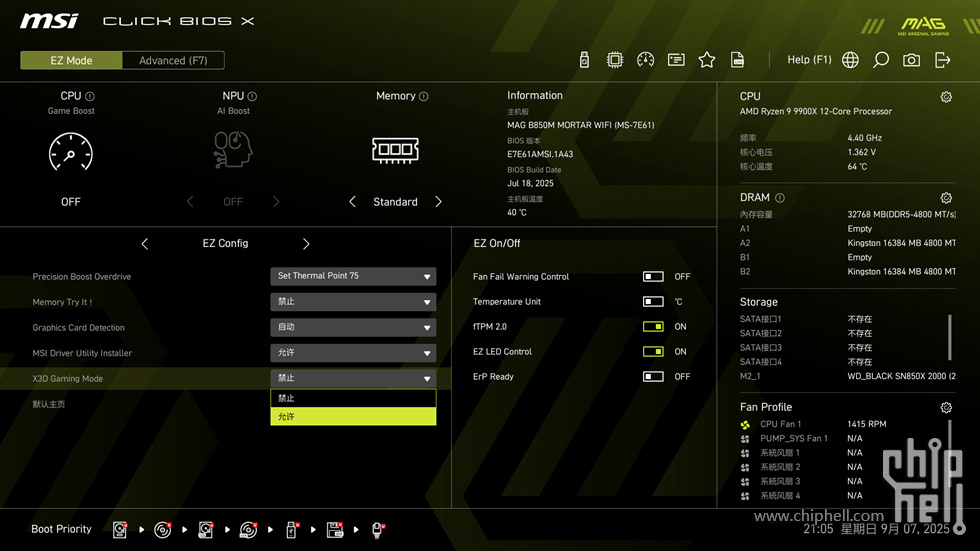This screenshot has width=980, height=551.
Task: Click the NPU AI Boost head icon
Action: (232, 149)
